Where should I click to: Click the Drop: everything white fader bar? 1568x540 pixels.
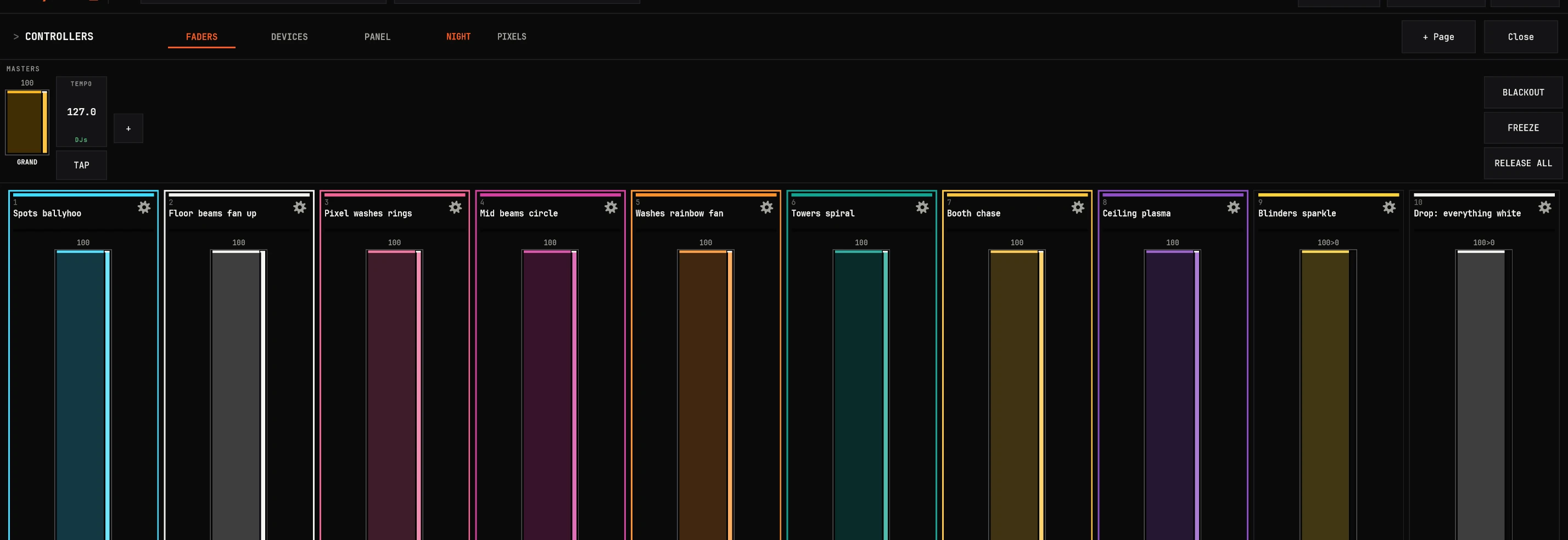coord(1483,395)
